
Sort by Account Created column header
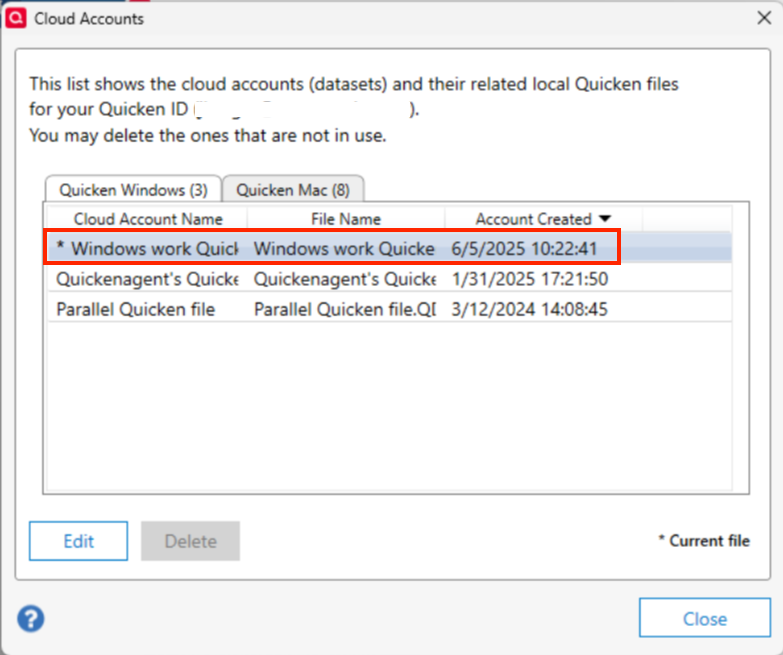(x=543, y=219)
